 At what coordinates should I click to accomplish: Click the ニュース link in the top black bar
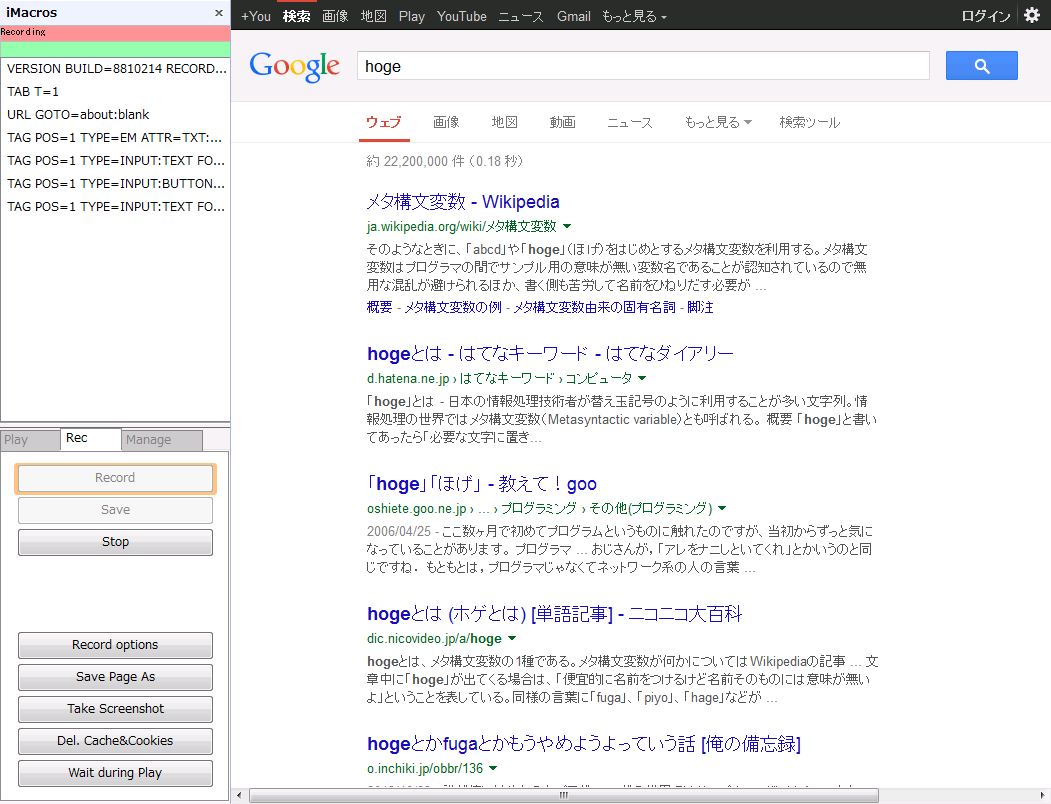(521, 16)
